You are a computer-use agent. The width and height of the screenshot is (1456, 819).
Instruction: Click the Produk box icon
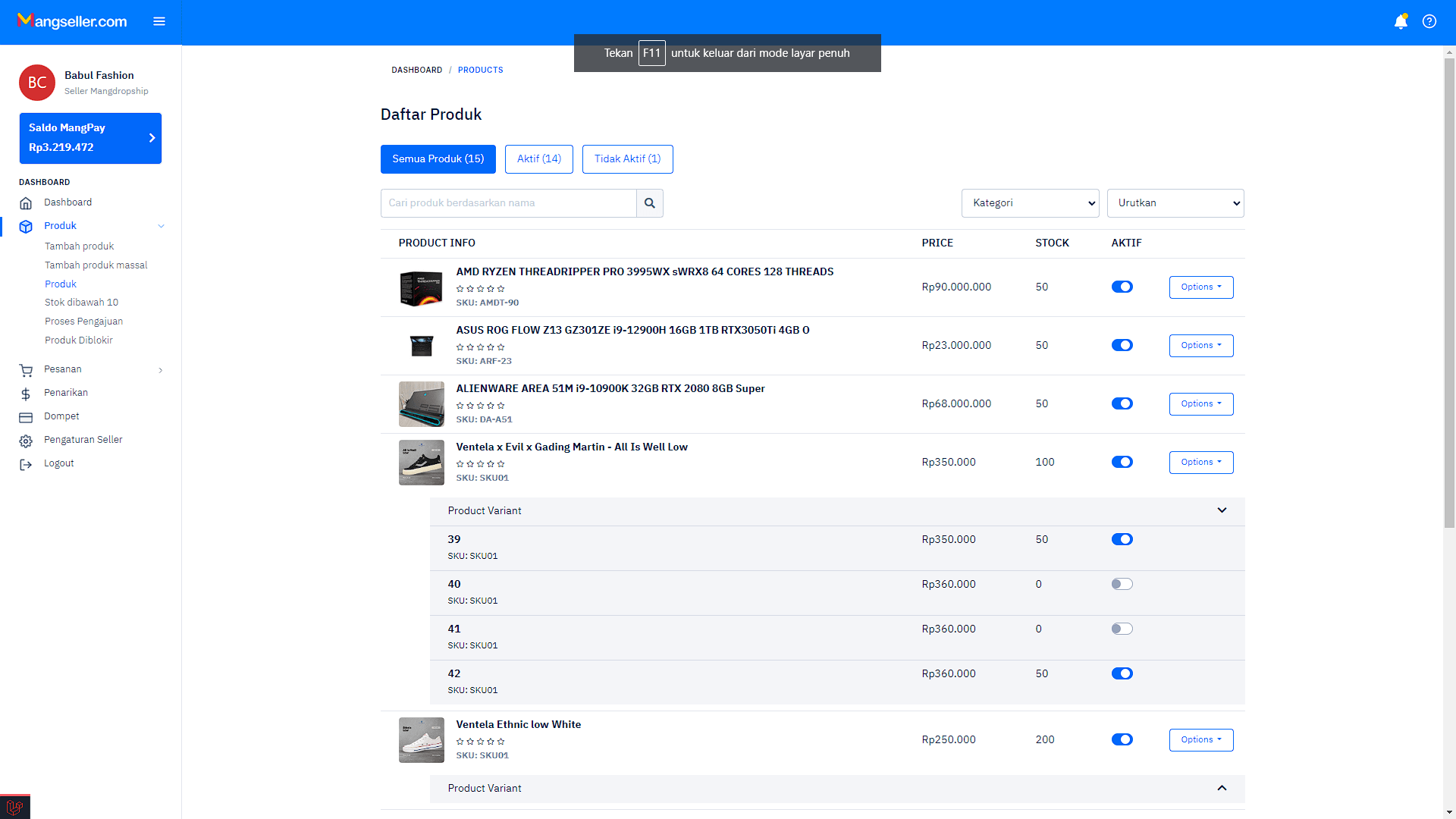point(26,226)
